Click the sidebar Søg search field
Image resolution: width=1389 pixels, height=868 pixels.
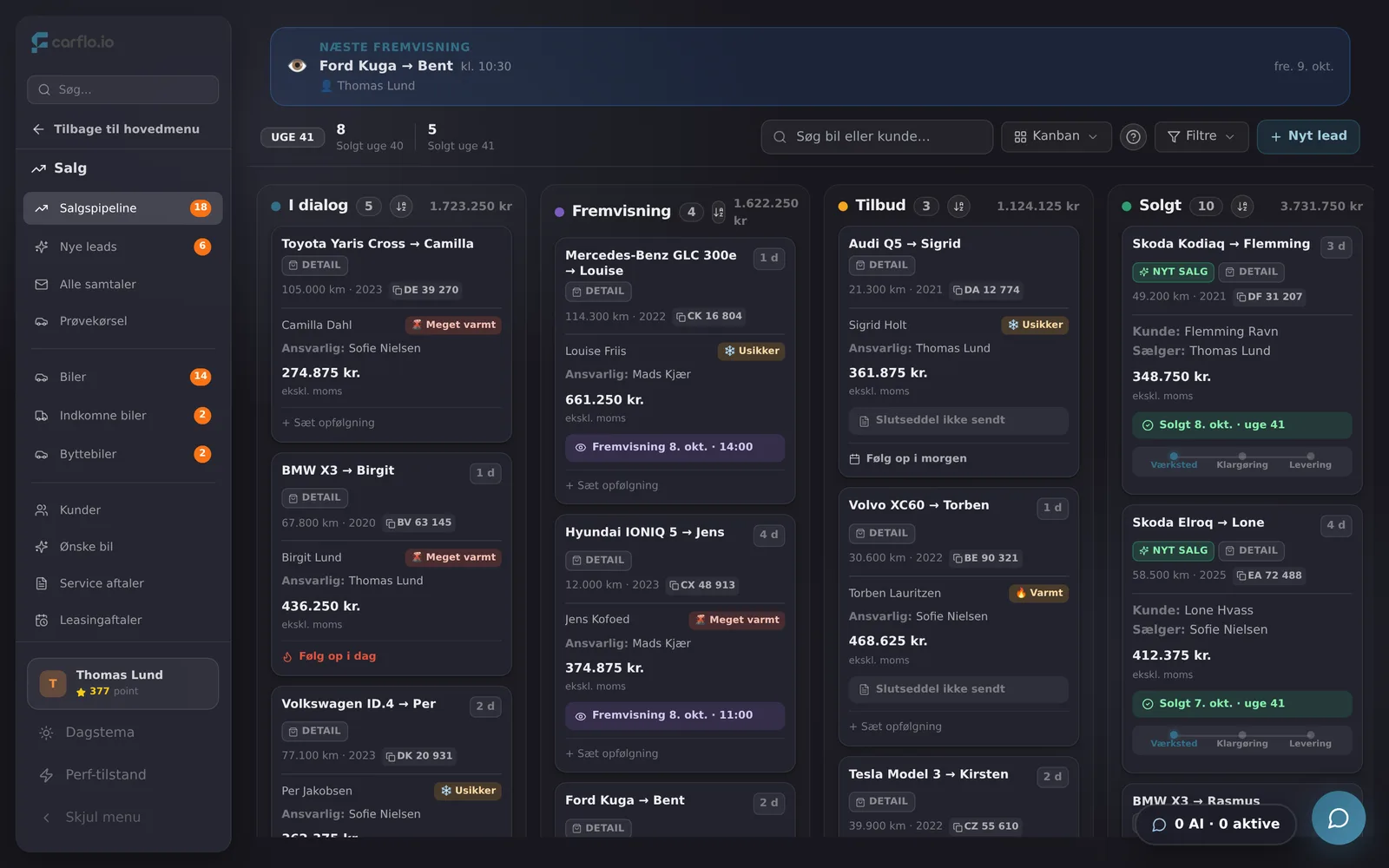tap(123, 89)
